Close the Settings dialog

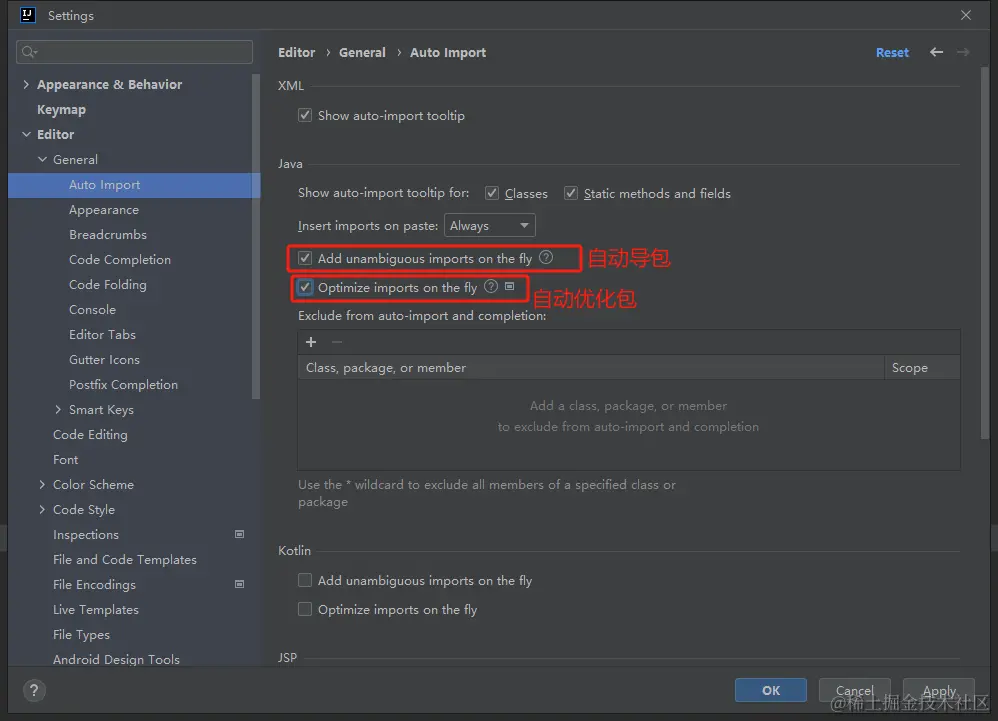(x=966, y=15)
